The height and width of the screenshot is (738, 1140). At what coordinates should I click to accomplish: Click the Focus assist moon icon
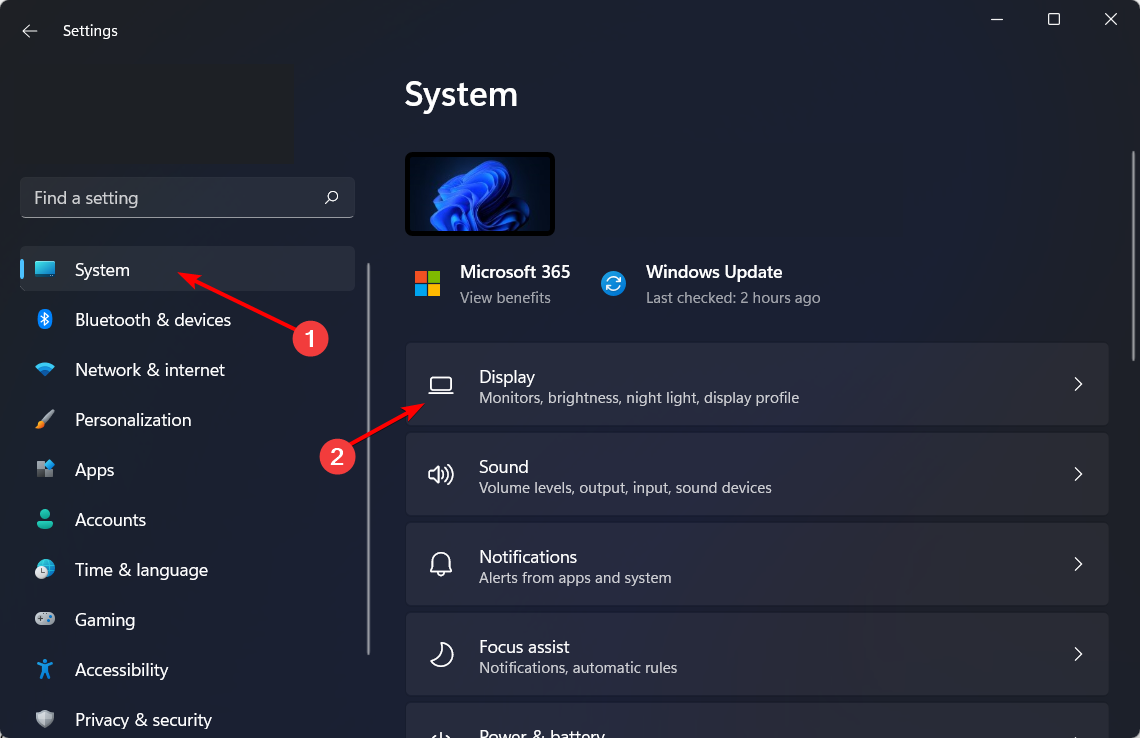click(441, 654)
